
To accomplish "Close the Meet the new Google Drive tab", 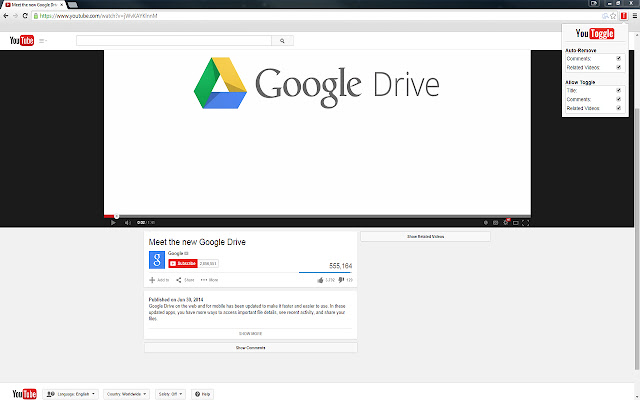I will [x=61, y=5].
